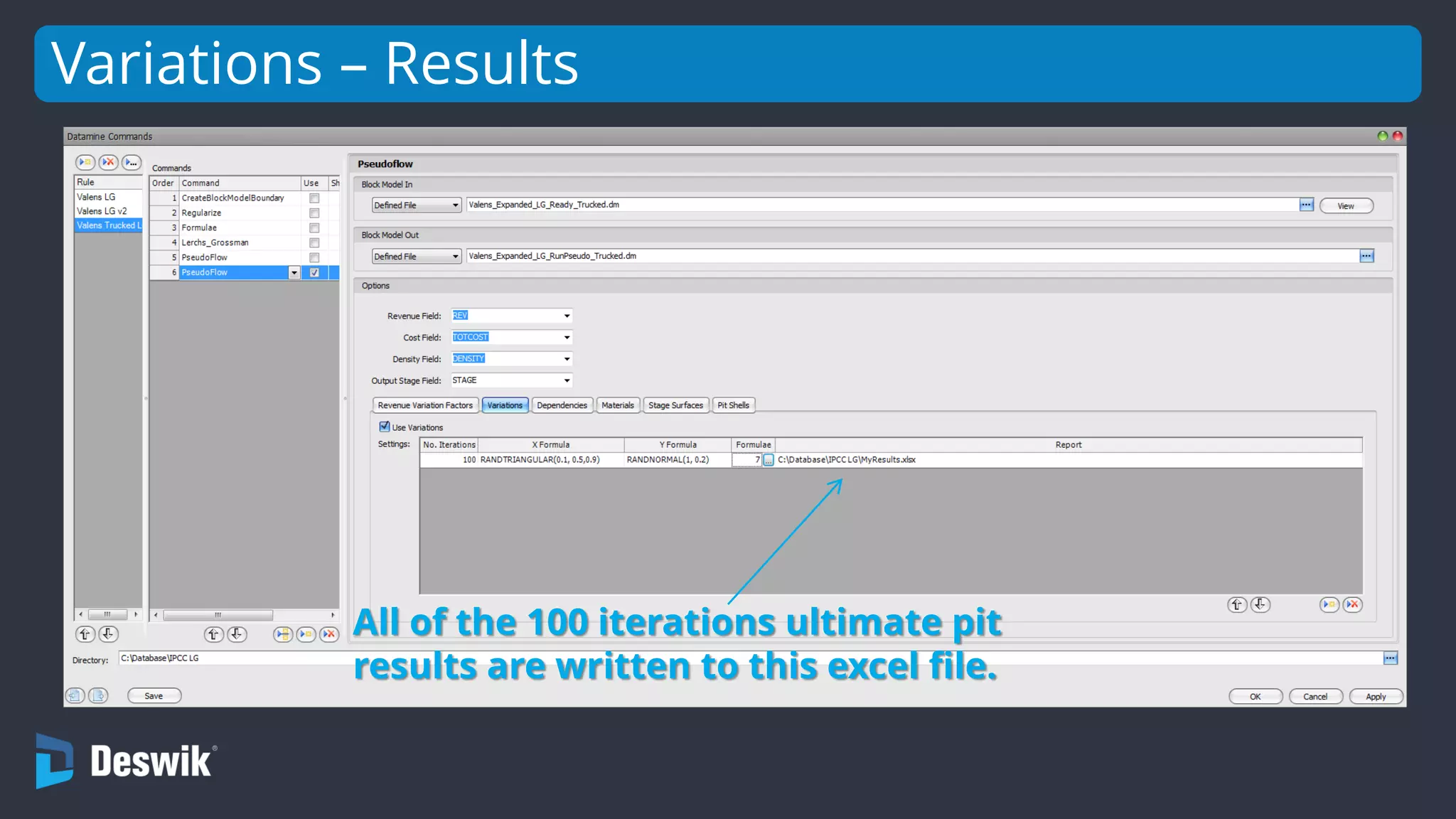Screen dimensions: 1456x819
Task: Move rule up with arrow below Rule list
Action: pyautogui.click(x=85, y=633)
